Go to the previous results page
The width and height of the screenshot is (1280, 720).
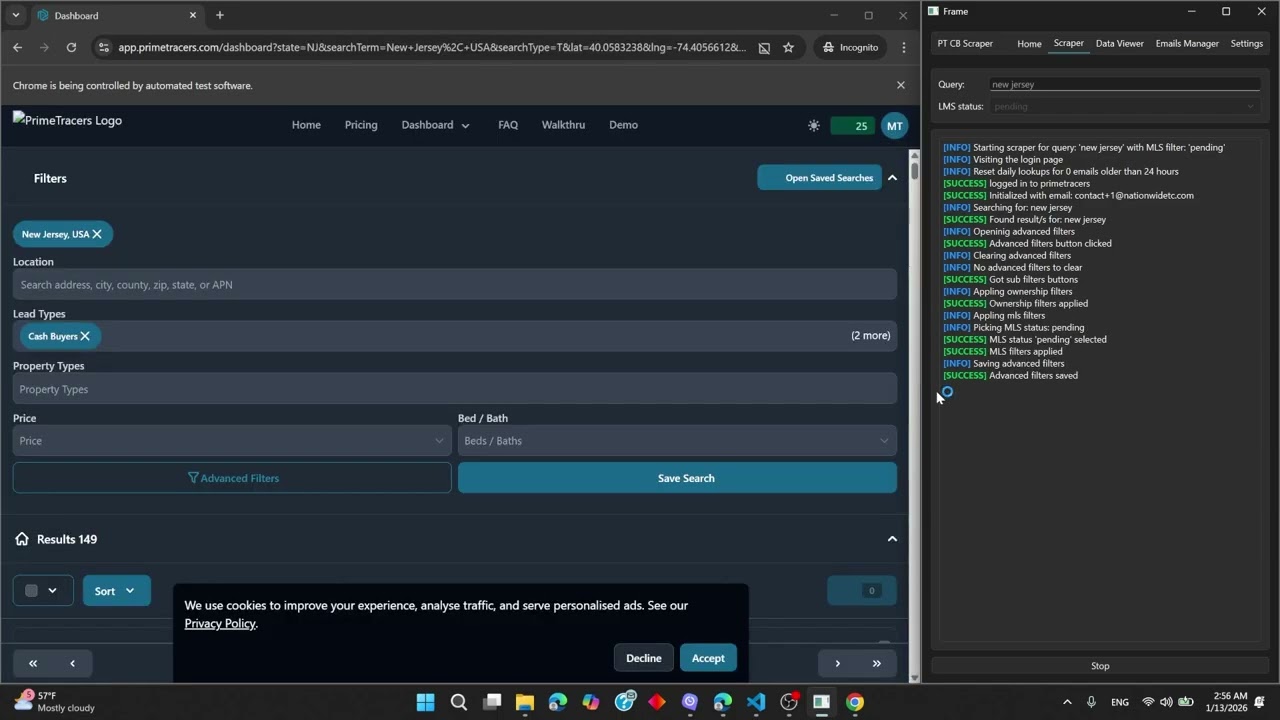pyautogui.click(x=72, y=663)
